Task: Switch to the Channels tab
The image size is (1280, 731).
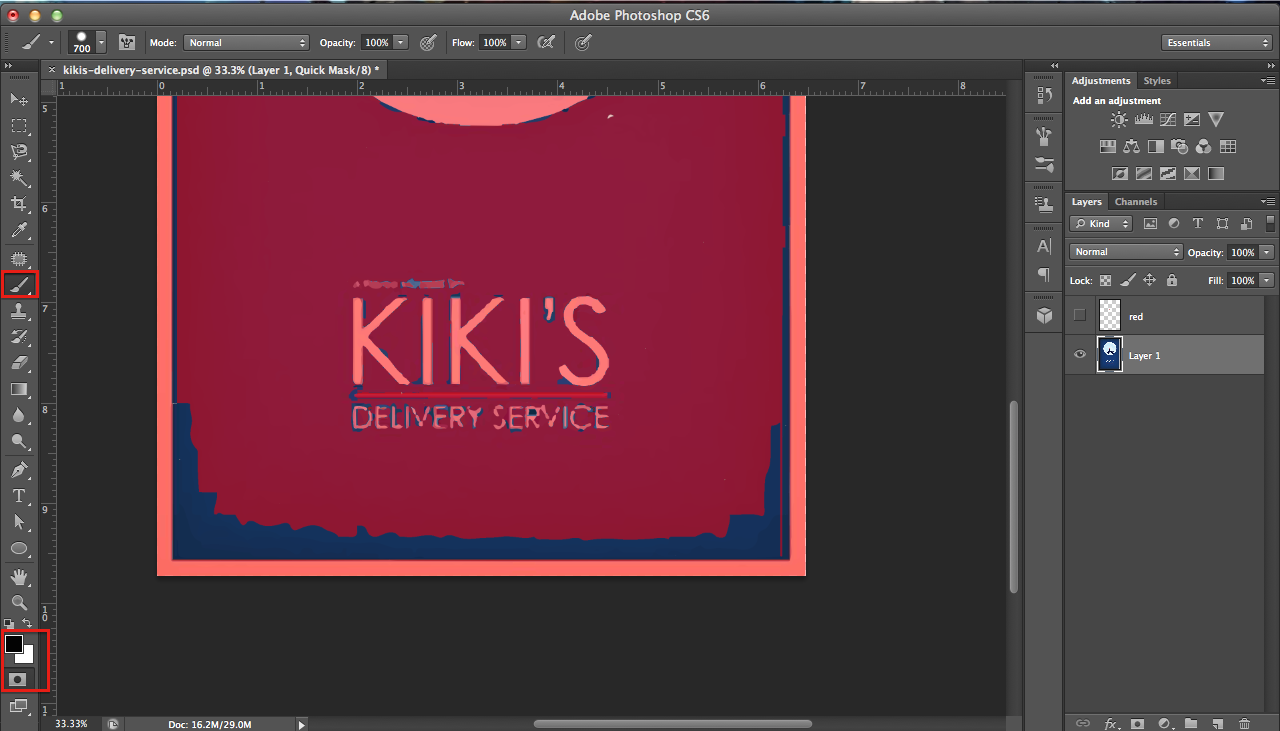Action: coord(1136,201)
